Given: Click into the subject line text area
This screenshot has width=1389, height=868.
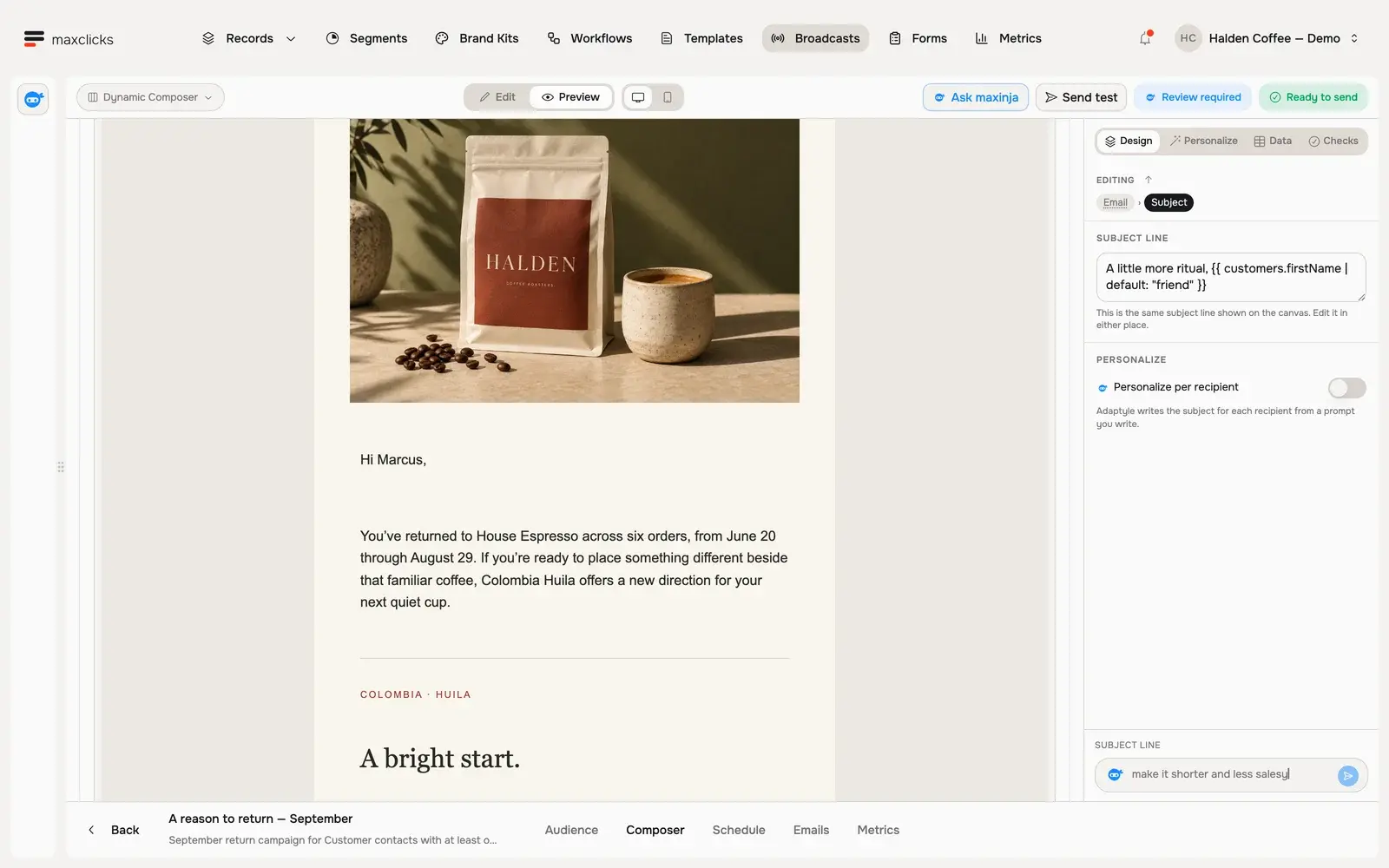Looking at the screenshot, I should [x=1231, y=277].
